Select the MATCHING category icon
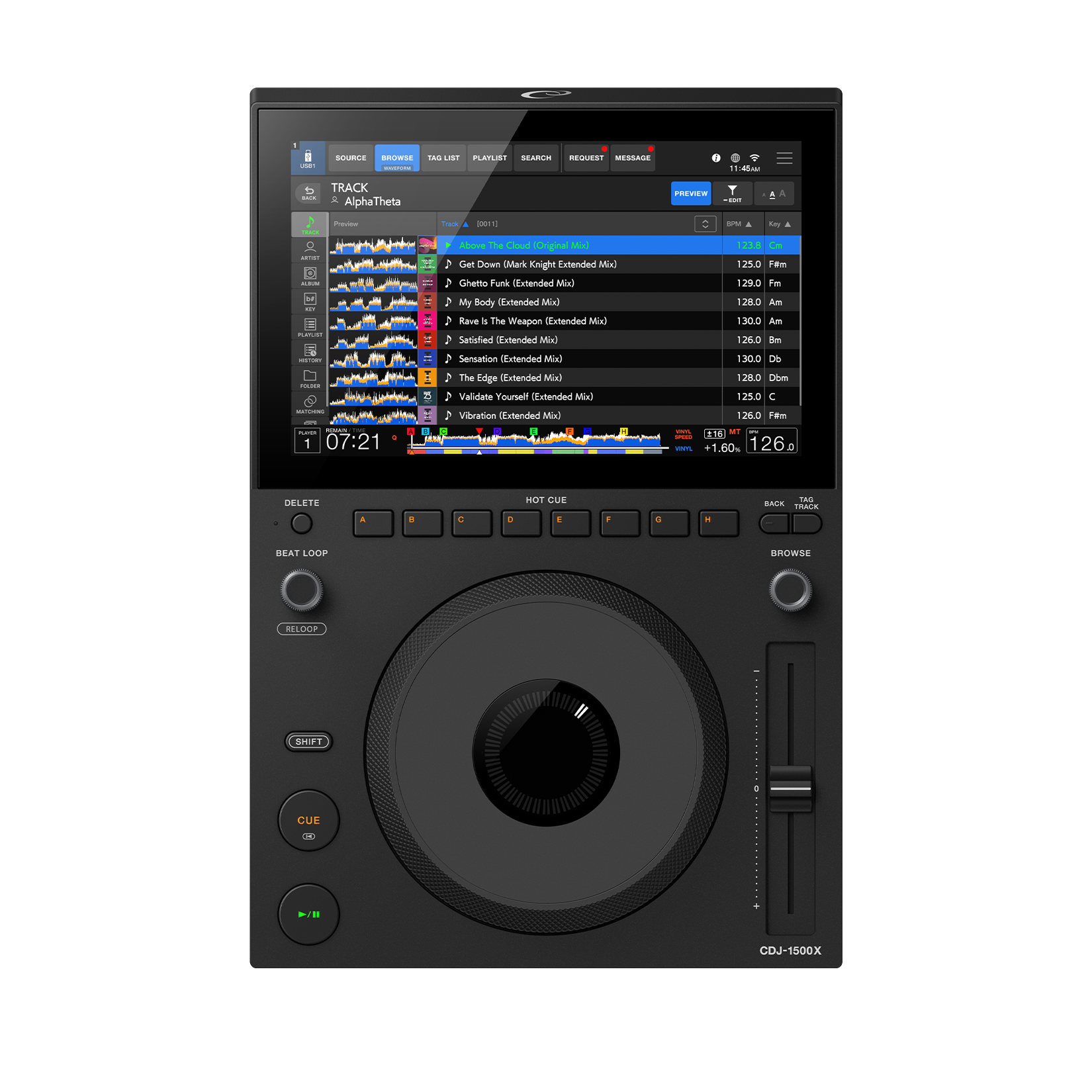Viewport: 1092px width, 1092px height. click(x=310, y=404)
